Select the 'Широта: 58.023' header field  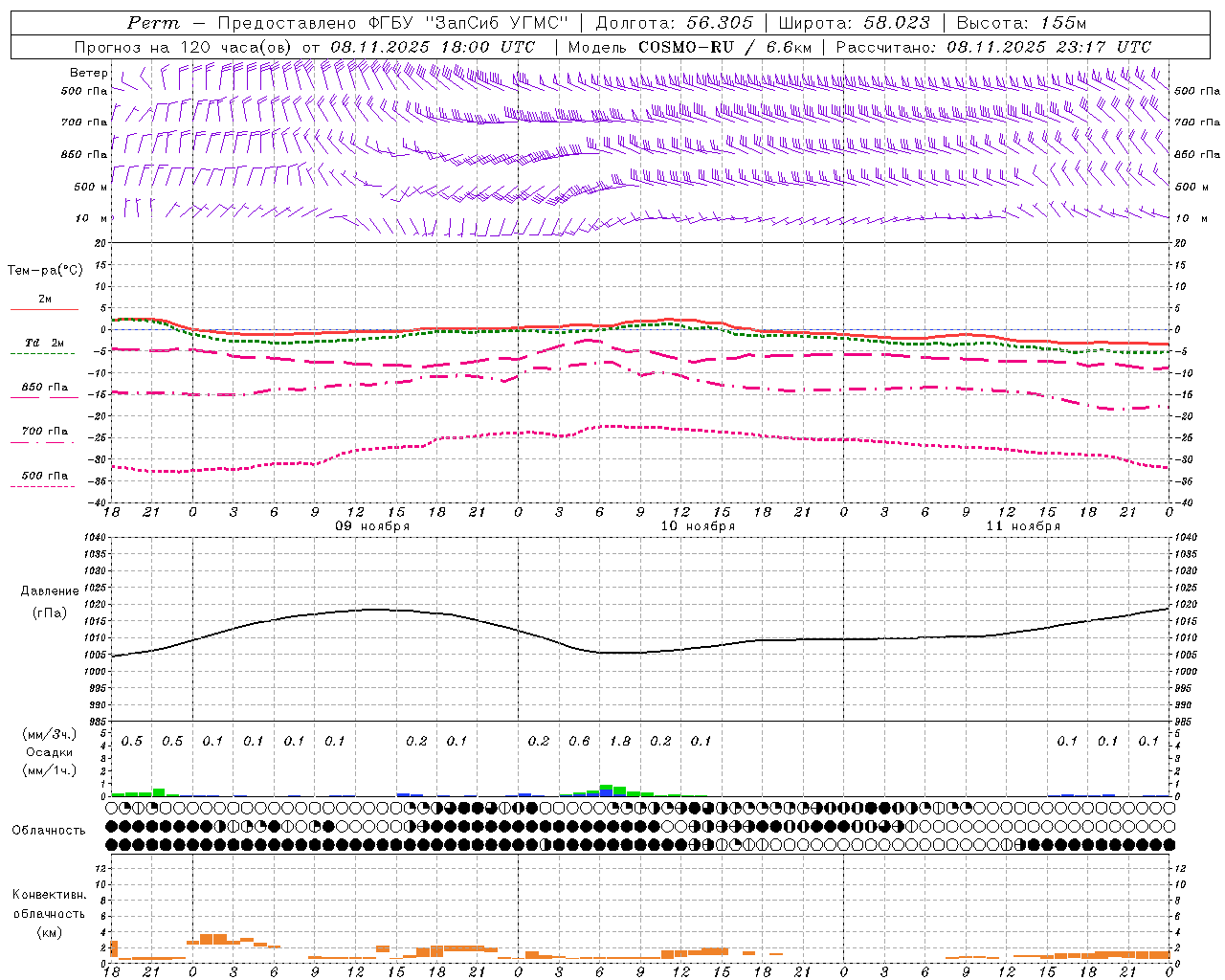click(x=854, y=23)
